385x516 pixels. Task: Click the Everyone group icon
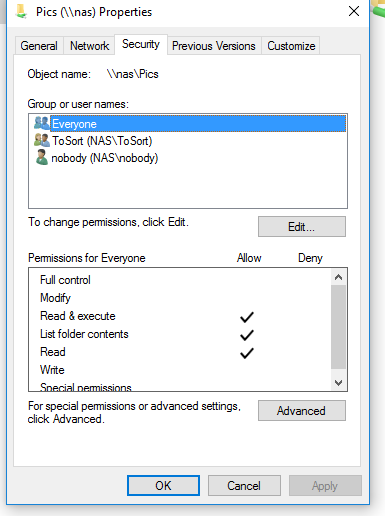(x=41, y=123)
